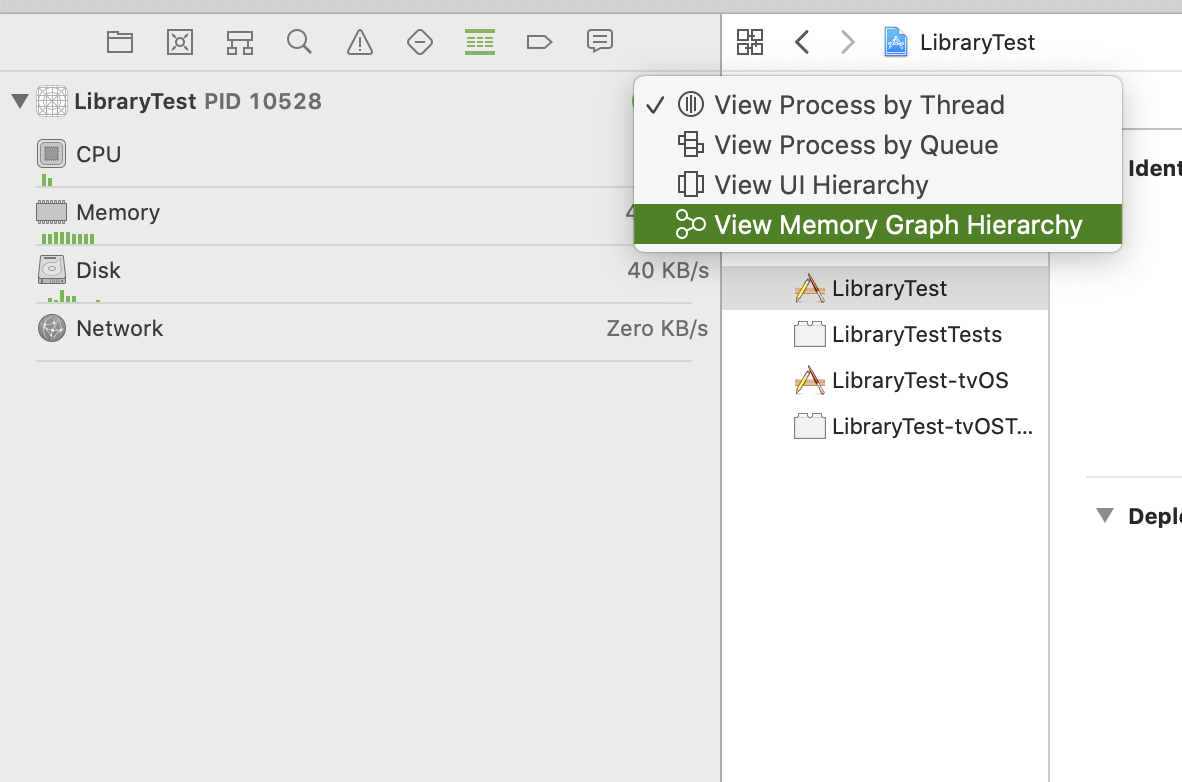The image size is (1182, 782).
Task: Open the Source Control navigator icon
Action: coord(179,41)
